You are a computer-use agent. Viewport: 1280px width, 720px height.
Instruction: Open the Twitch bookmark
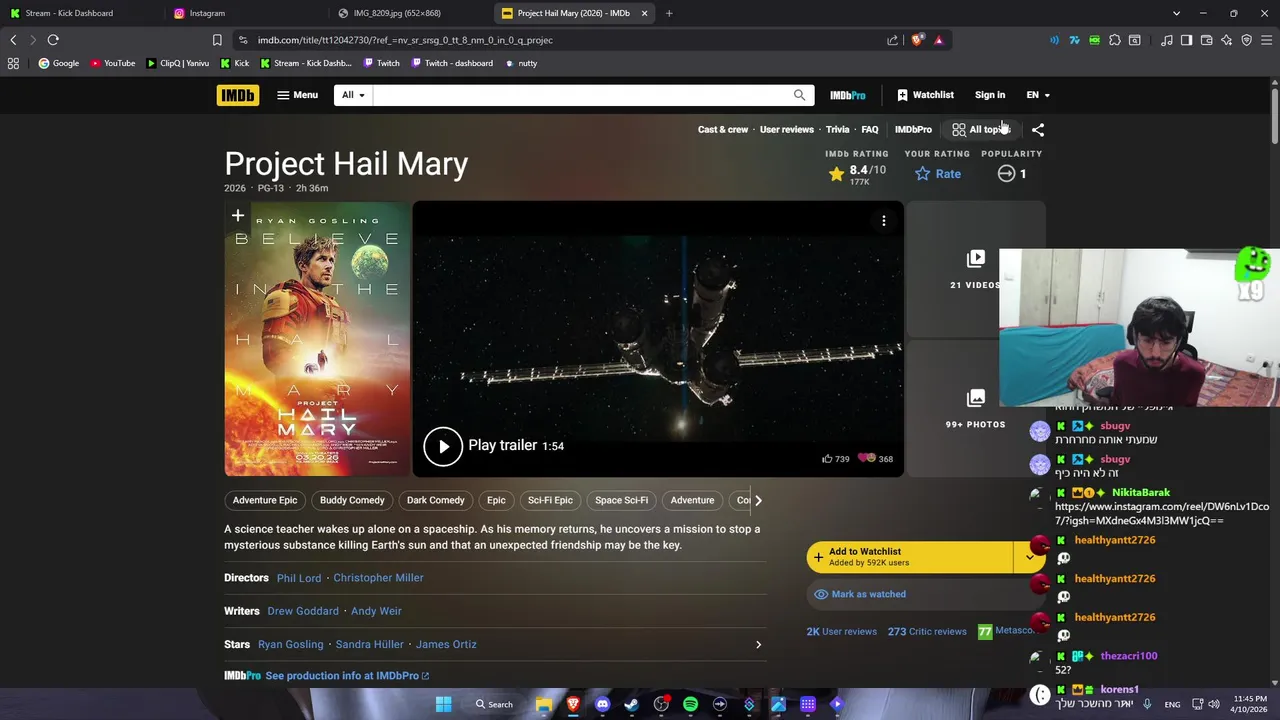(381, 63)
